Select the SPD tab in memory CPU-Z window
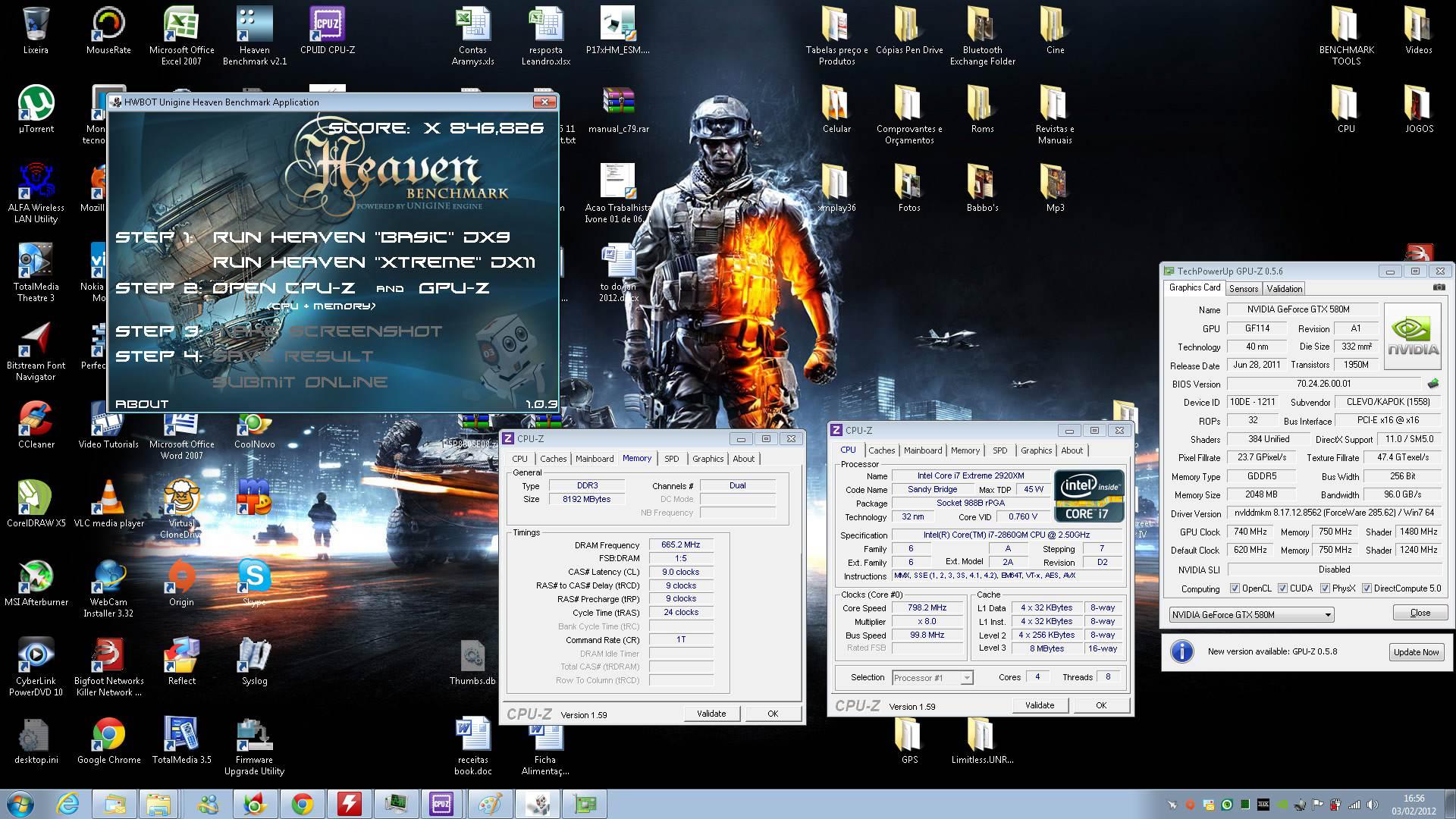The height and width of the screenshot is (819, 1456). pos(672,459)
